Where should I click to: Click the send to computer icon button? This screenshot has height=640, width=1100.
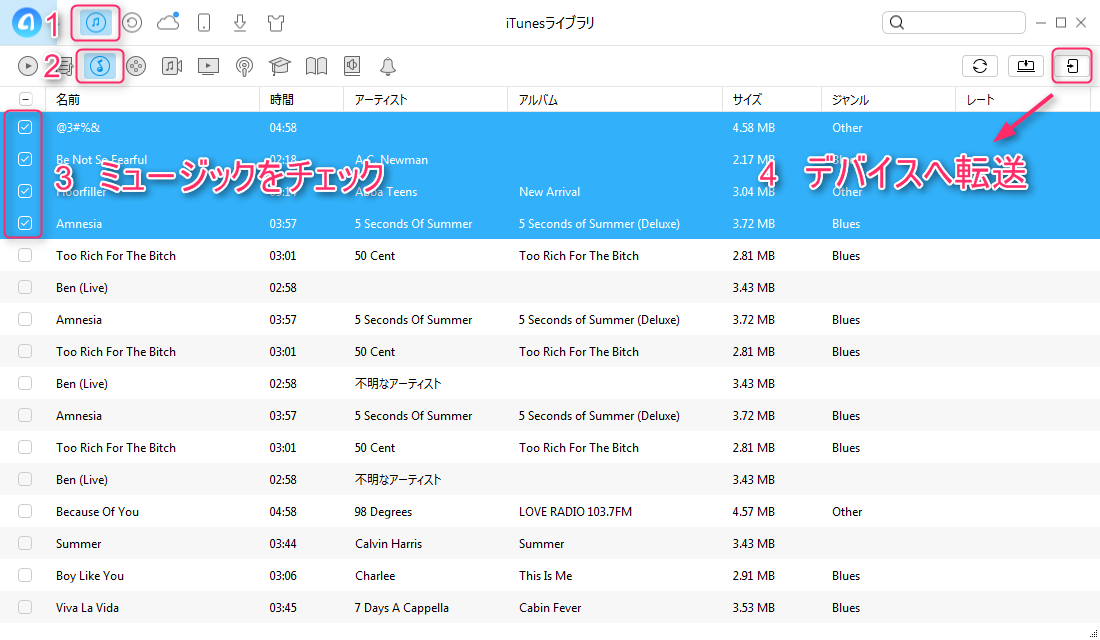tap(1026, 66)
